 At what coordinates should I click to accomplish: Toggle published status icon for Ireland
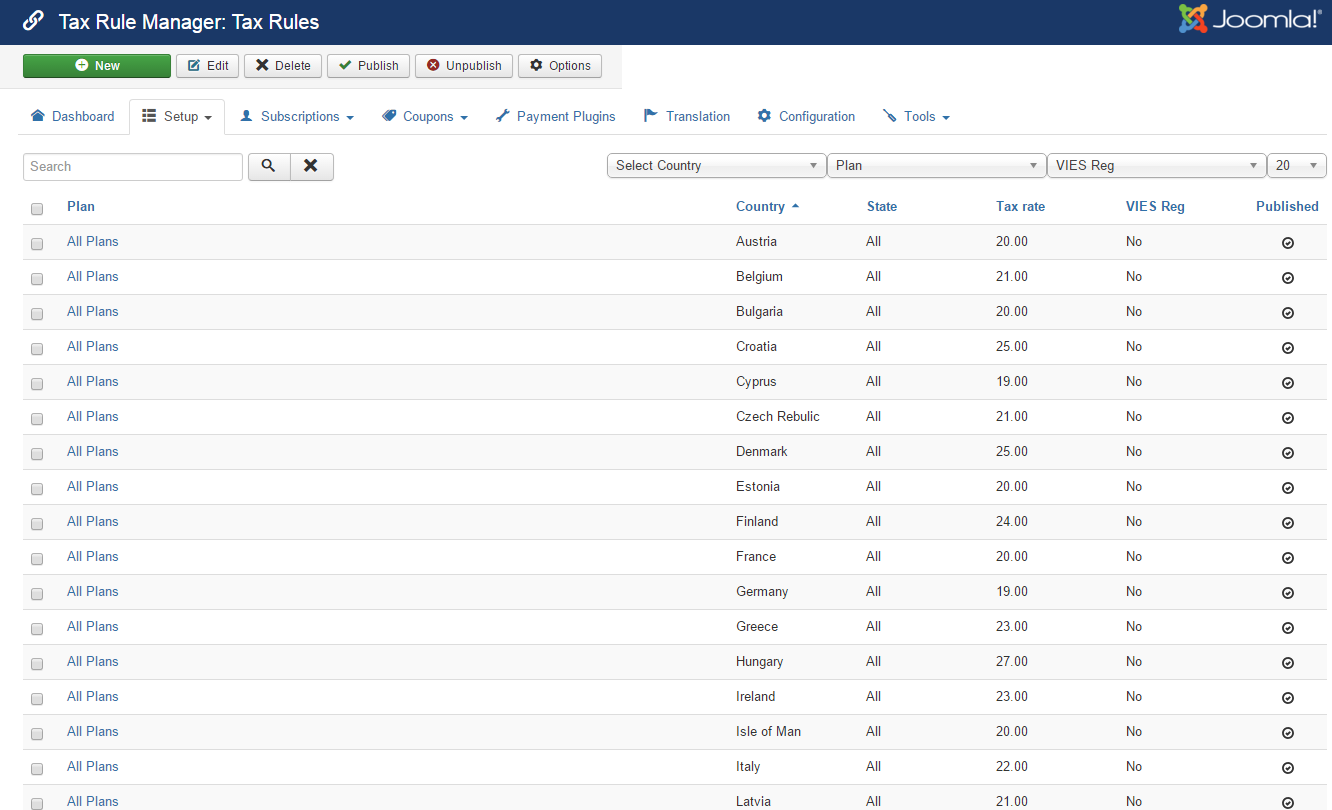coord(1288,698)
